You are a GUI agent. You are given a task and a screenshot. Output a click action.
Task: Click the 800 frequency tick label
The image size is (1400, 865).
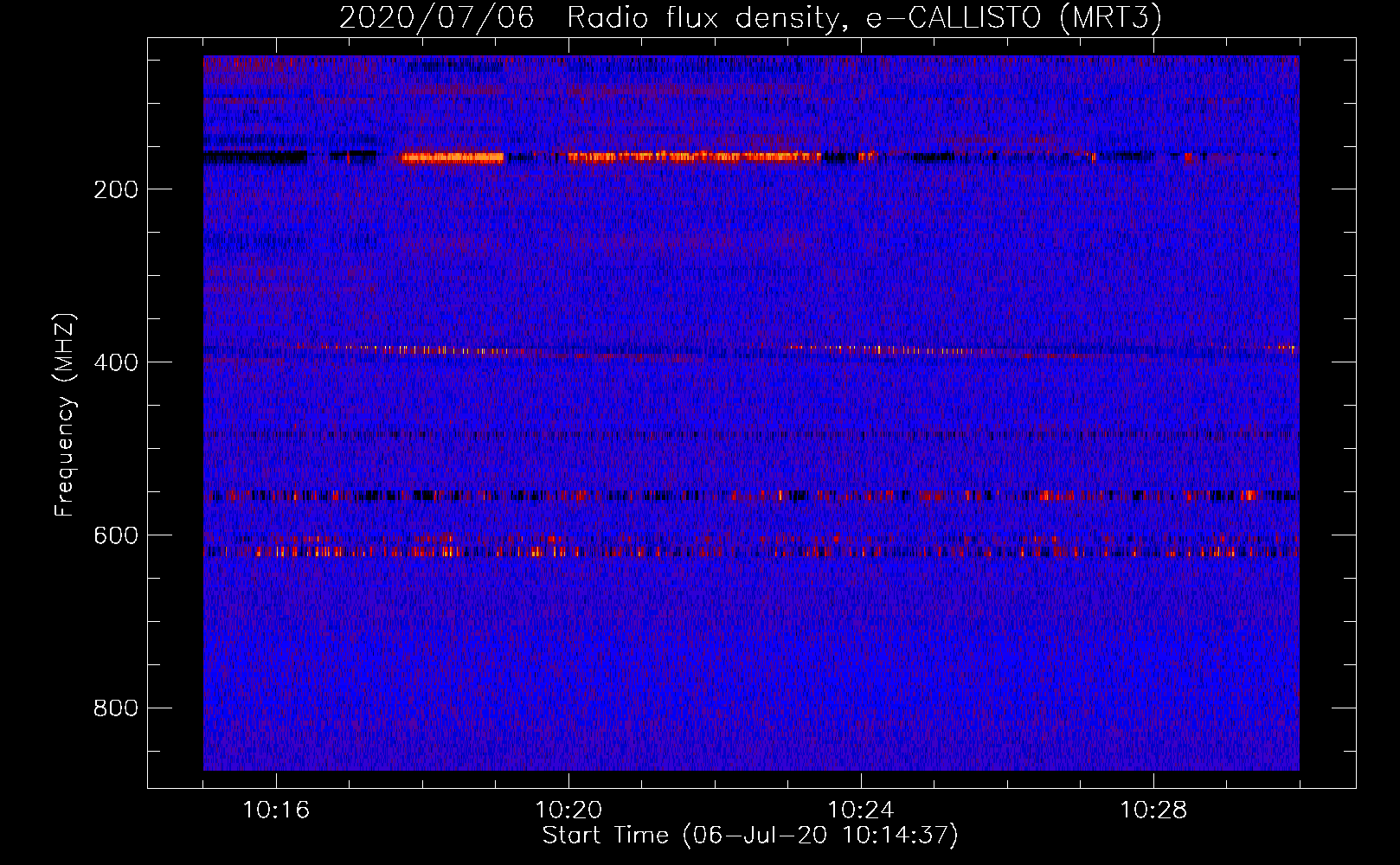116,708
